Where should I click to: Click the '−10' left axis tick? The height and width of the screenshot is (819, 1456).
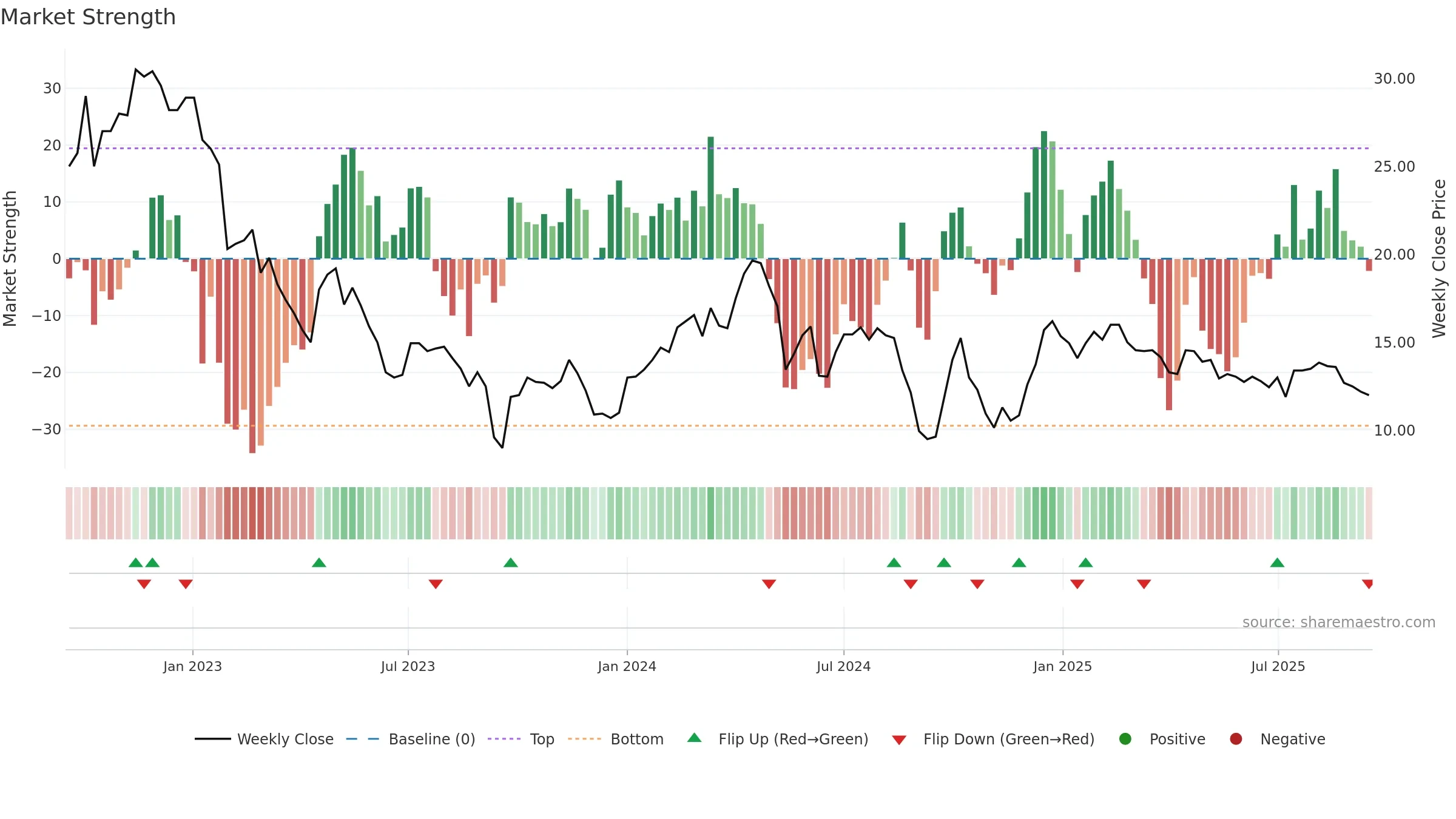(46, 316)
